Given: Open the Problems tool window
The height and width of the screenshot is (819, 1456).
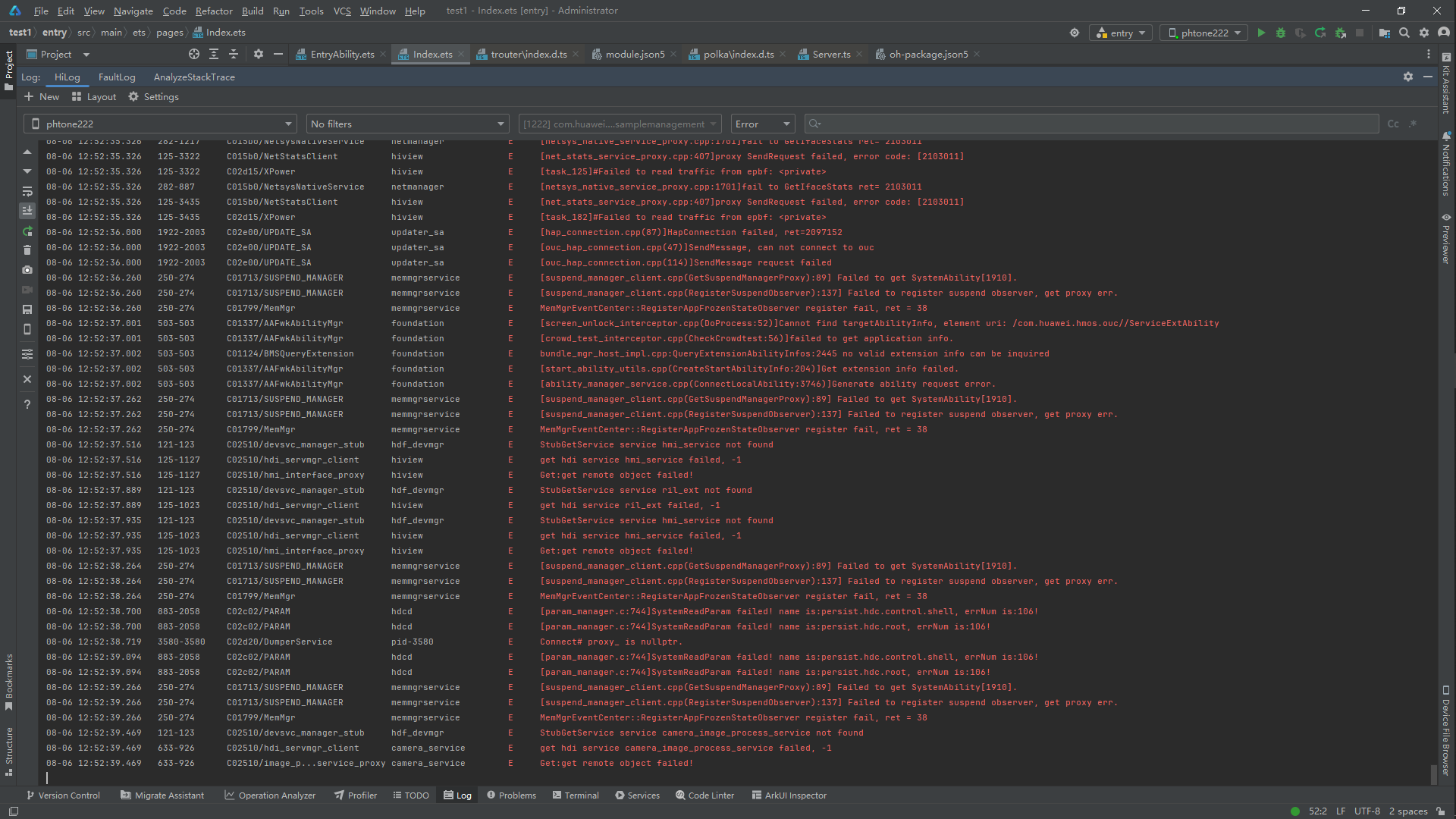Looking at the screenshot, I should click(511, 795).
